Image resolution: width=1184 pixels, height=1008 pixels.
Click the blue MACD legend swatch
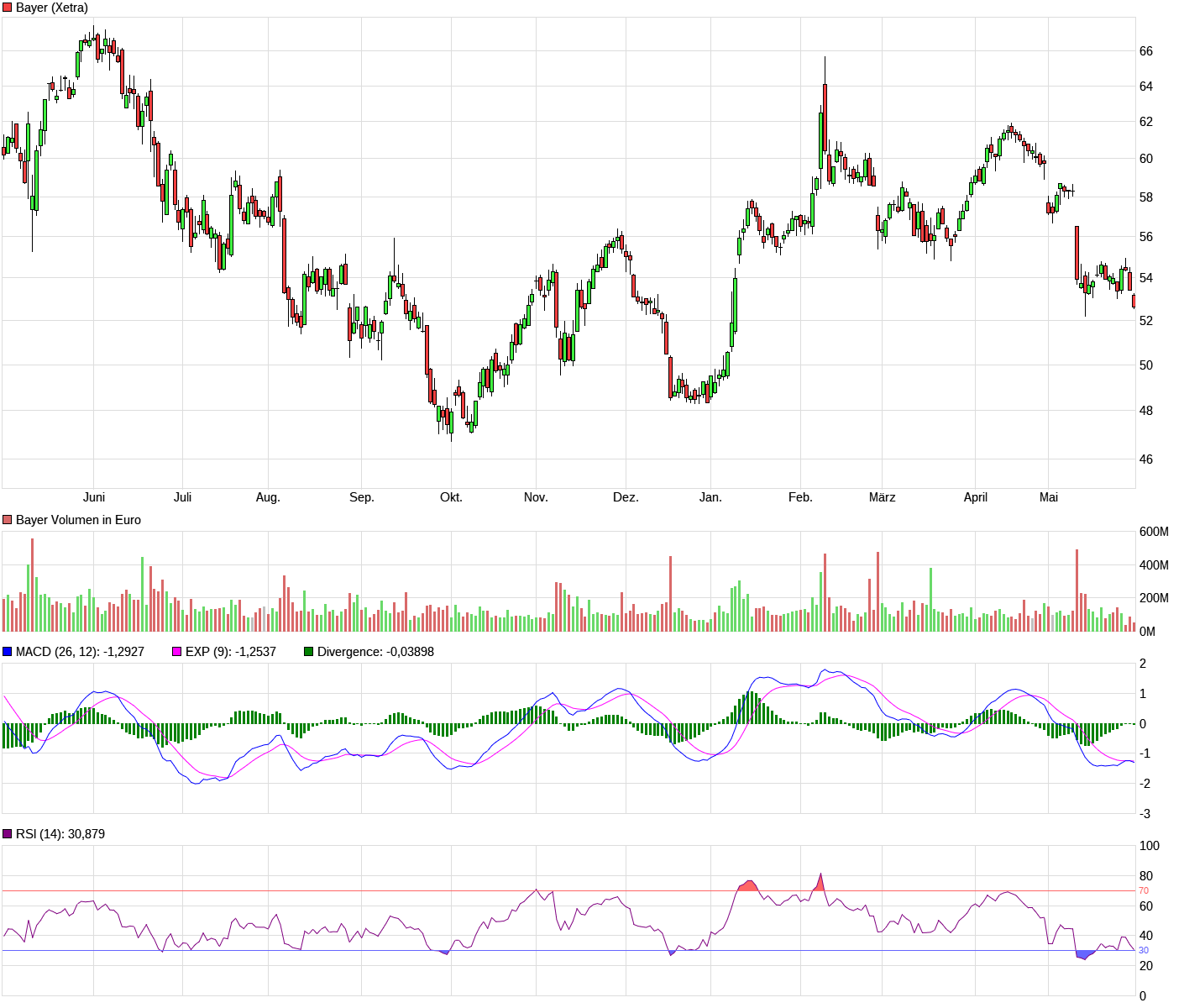[8, 652]
